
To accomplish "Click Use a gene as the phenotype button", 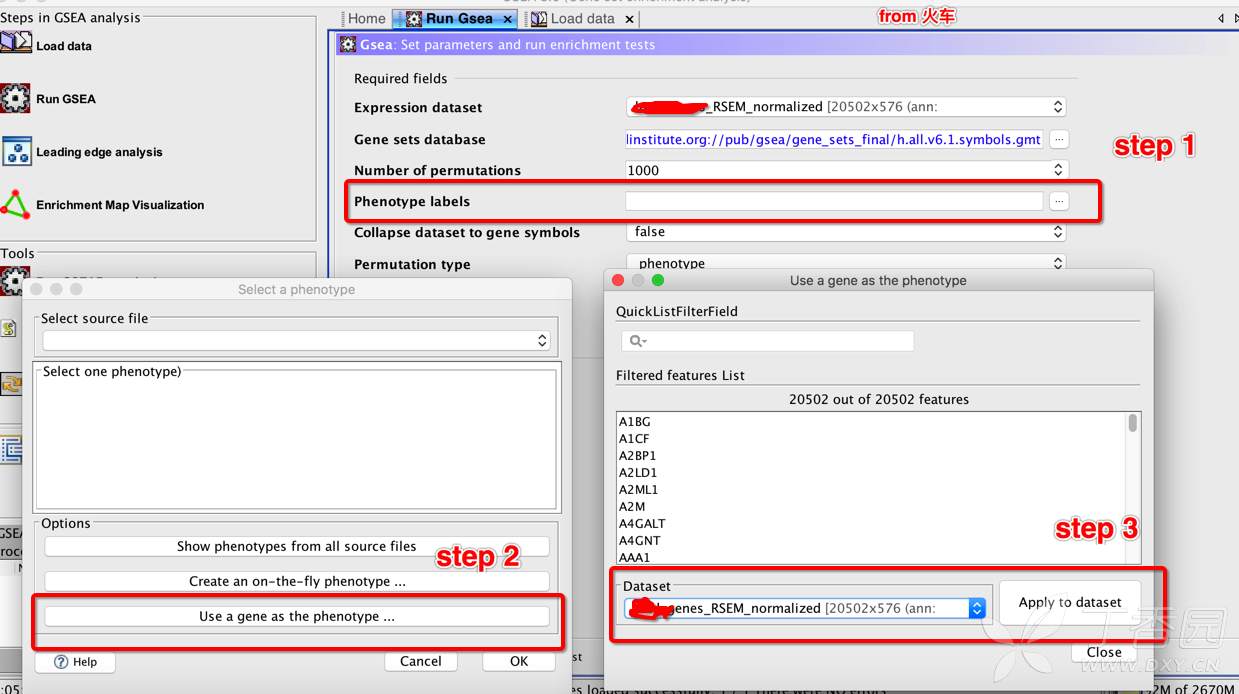I will [x=297, y=616].
